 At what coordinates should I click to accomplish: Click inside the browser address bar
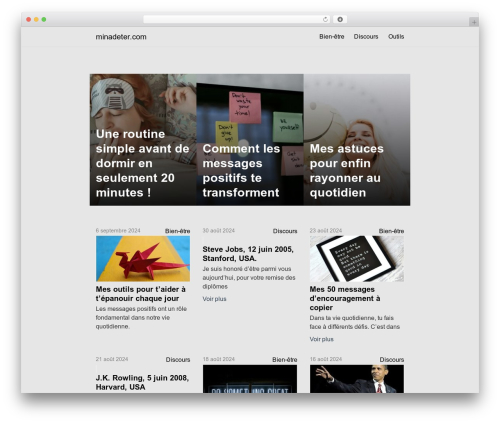[x=236, y=20]
